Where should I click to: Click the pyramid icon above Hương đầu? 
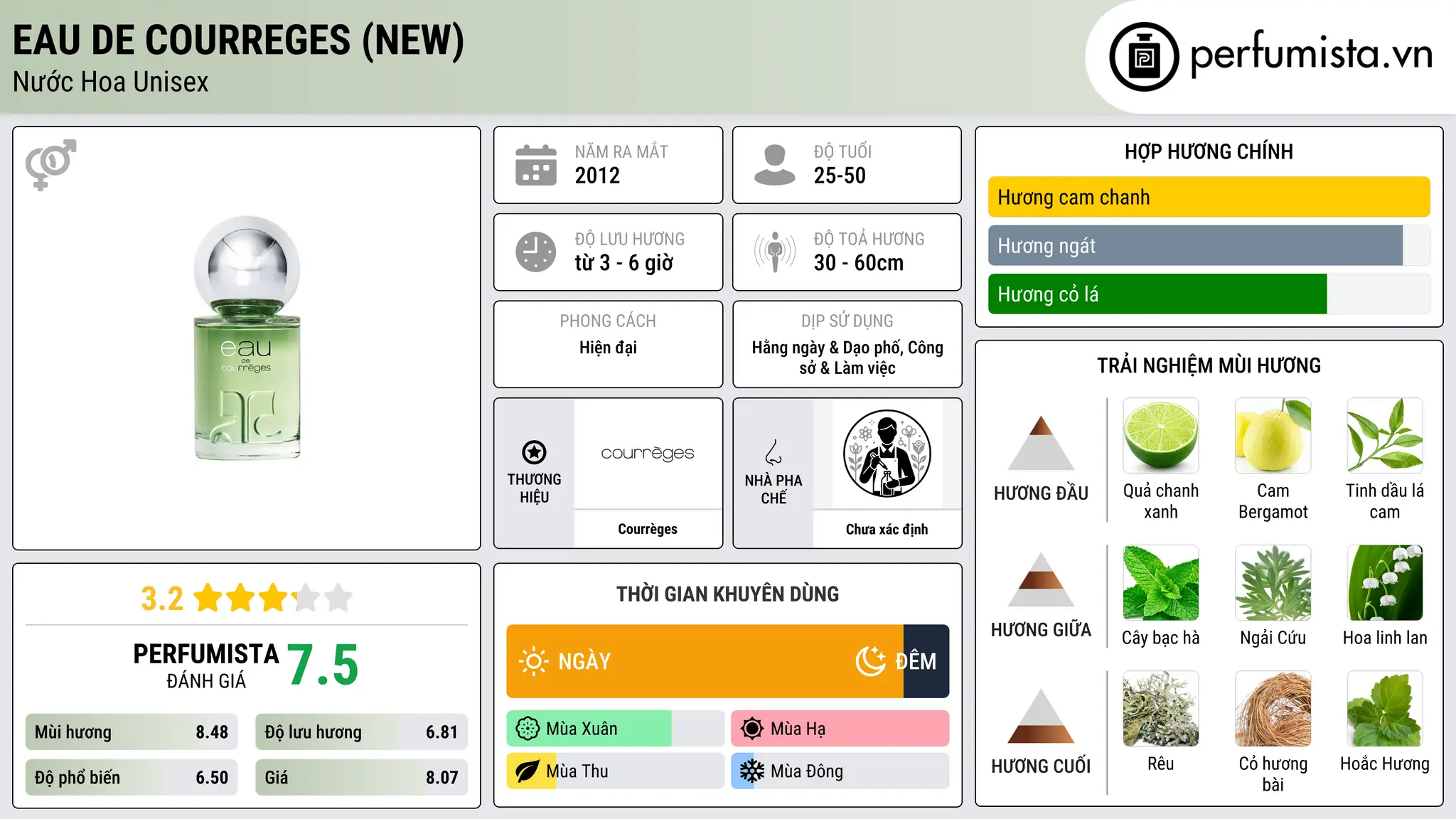tap(1041, 442)
